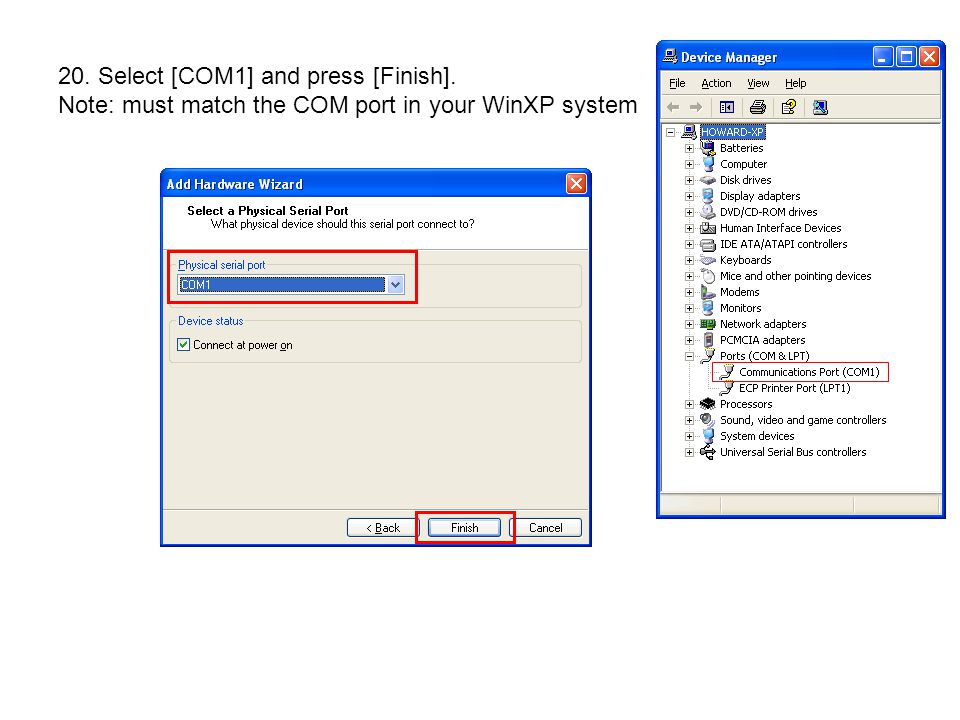Click the Processors chip icon
Viewport: 960px width, 720px height.
pos(708,404)
